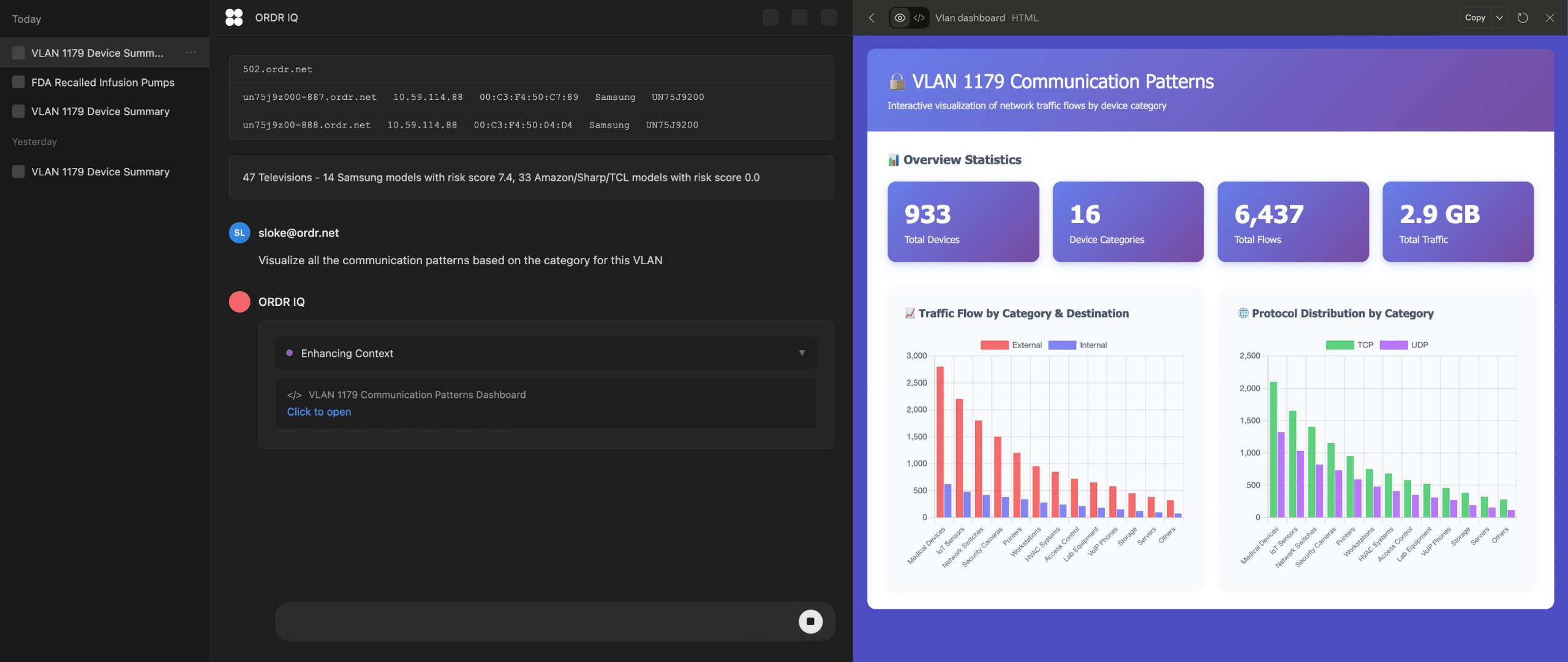
Task: Click the ORDR IQ logo icon
Action: [234, 18]
